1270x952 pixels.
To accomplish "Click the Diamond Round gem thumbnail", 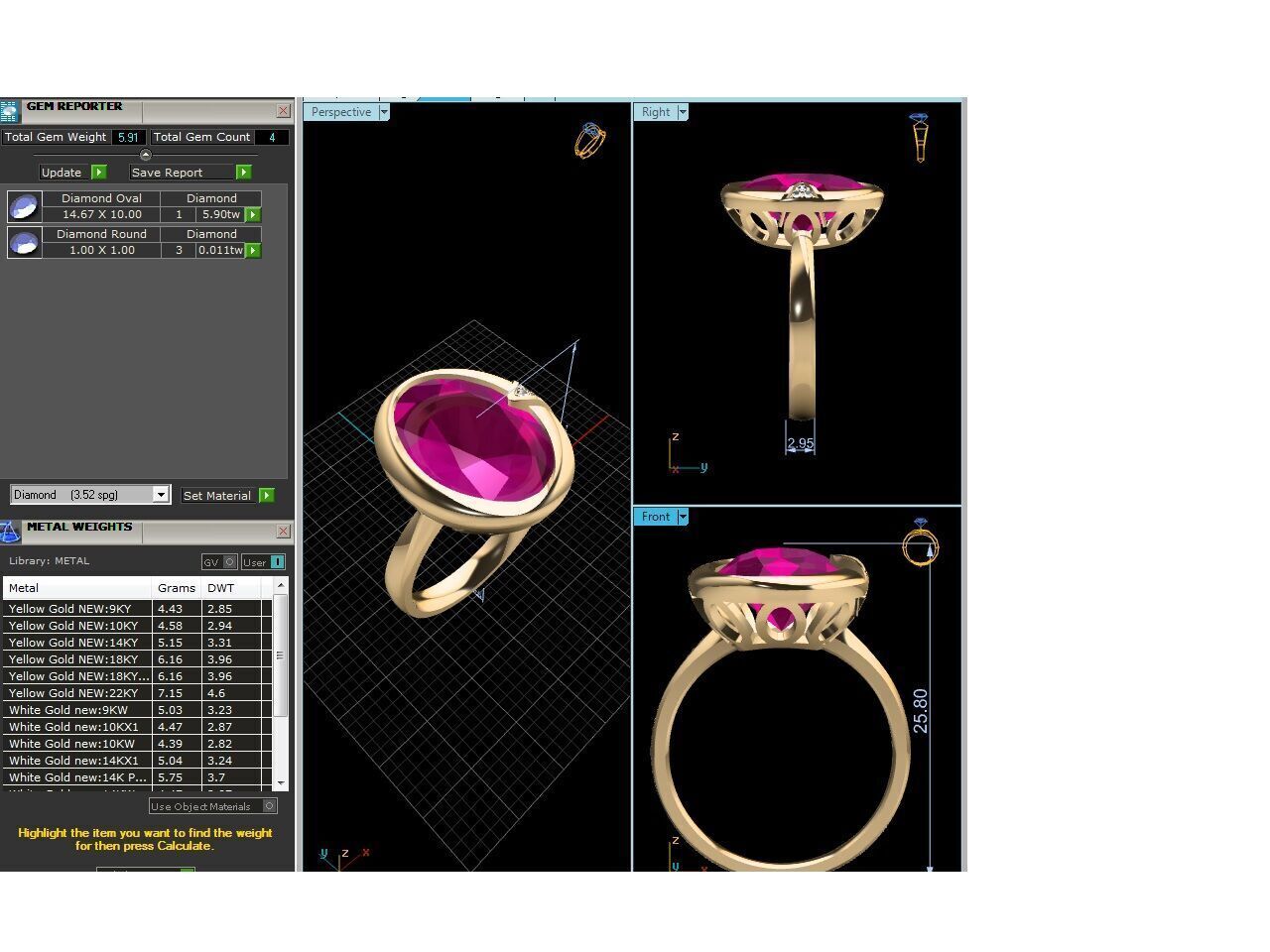I will tap(24, 242).
